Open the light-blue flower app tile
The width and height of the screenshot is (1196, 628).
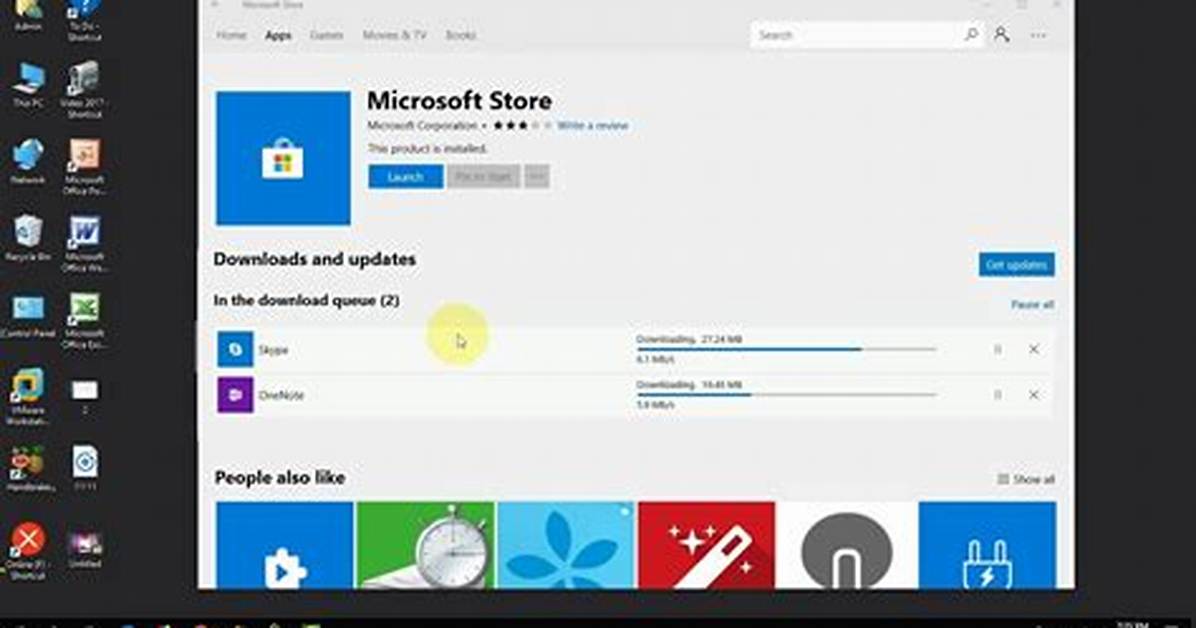[x=566, y=545]
